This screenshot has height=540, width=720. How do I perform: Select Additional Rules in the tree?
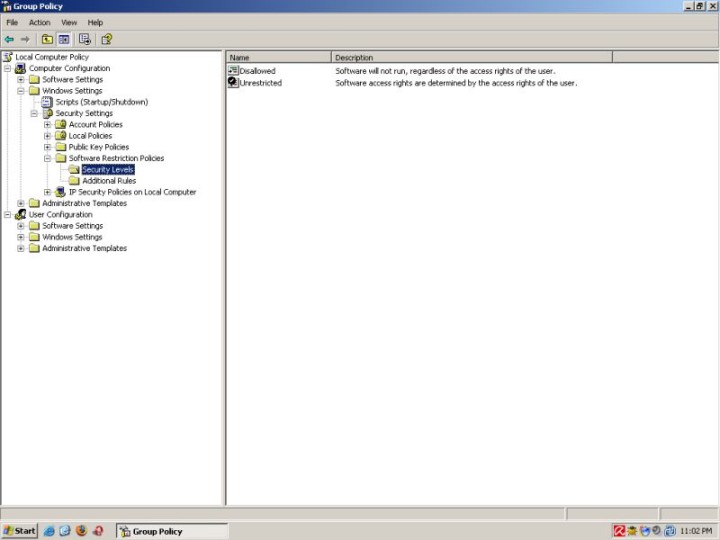tap(109, 181)
